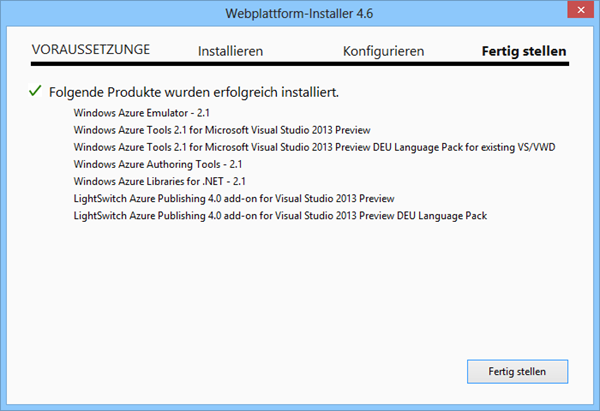Screen dimensions: 600x411
Task: Select Azure Tools DEU Language Pack for existing VS/VWD
Action: click(314, 146)
